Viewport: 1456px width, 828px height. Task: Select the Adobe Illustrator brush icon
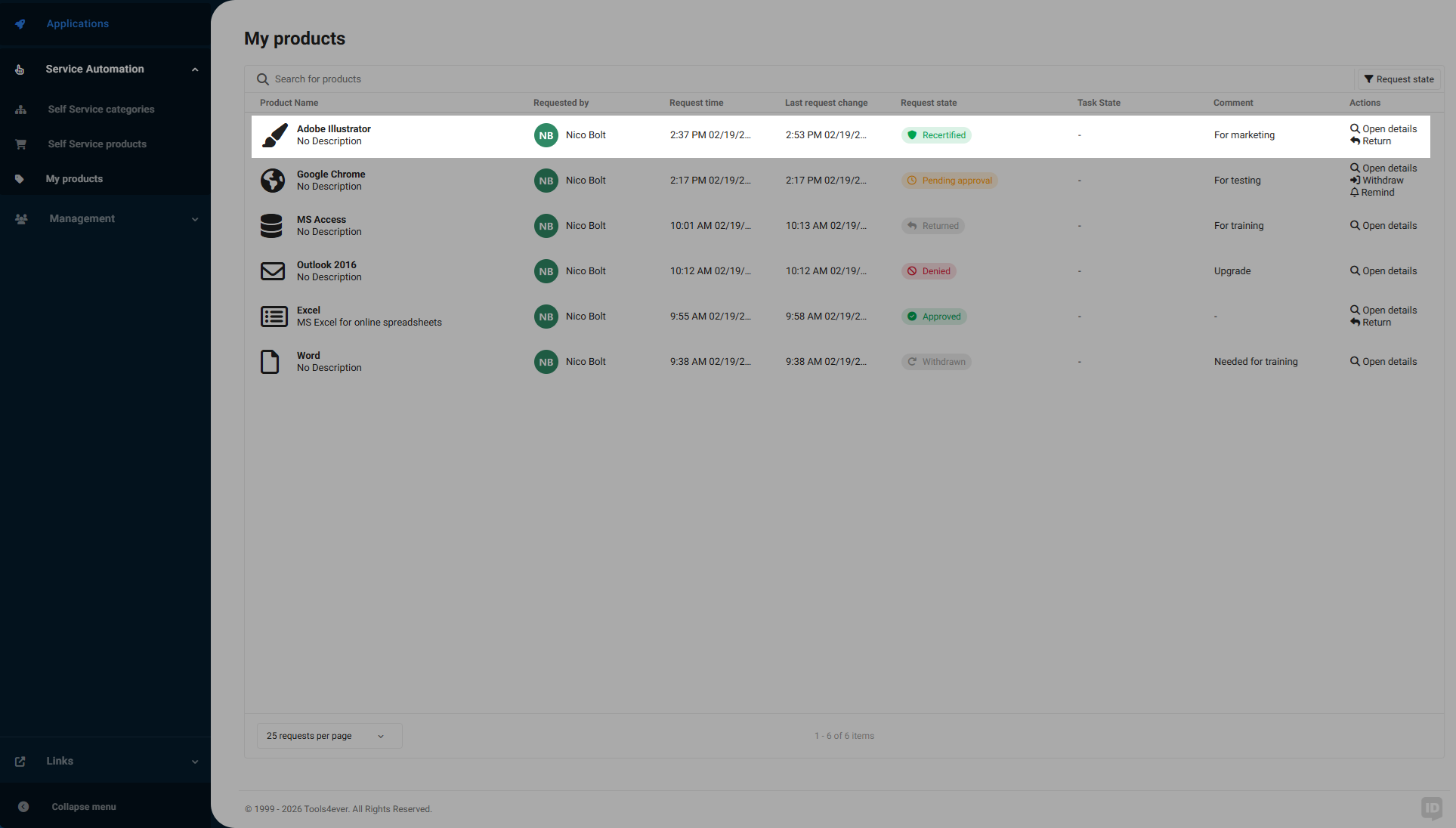pyautogui.click(x=273, y=135)
